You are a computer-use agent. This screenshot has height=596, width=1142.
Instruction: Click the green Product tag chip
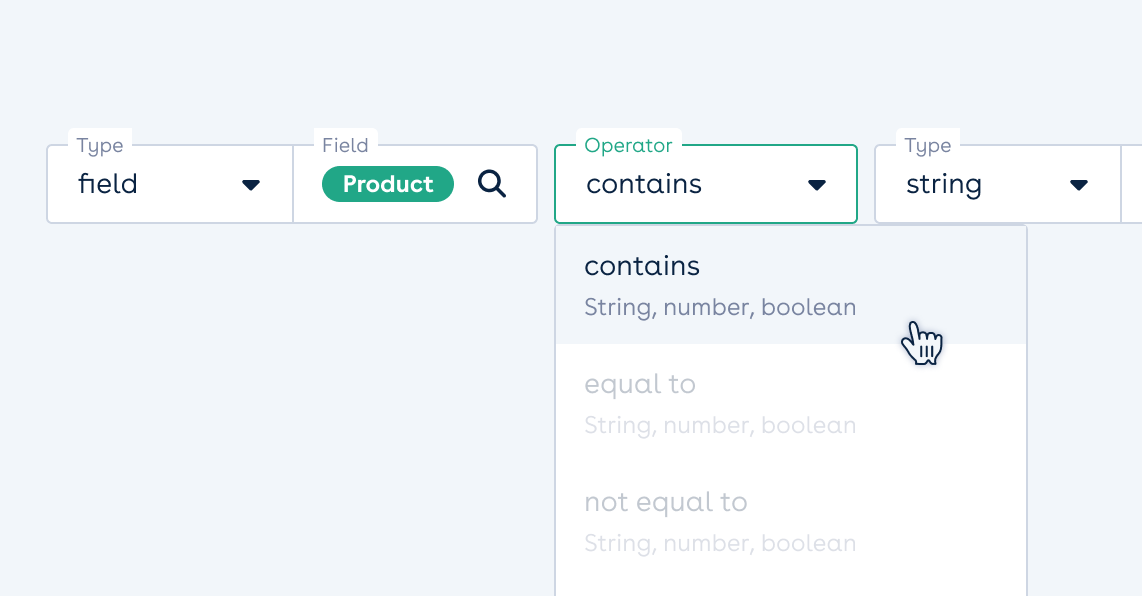388,184
